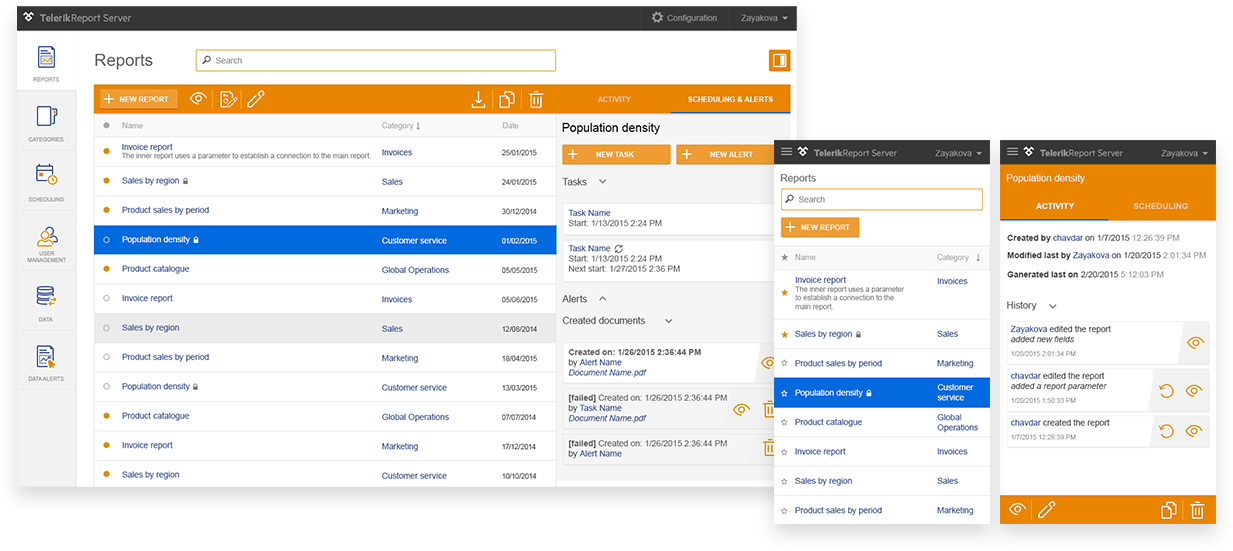Toggle dot marker on Product catalogue 05/05/2015

[x=107, y=269]
